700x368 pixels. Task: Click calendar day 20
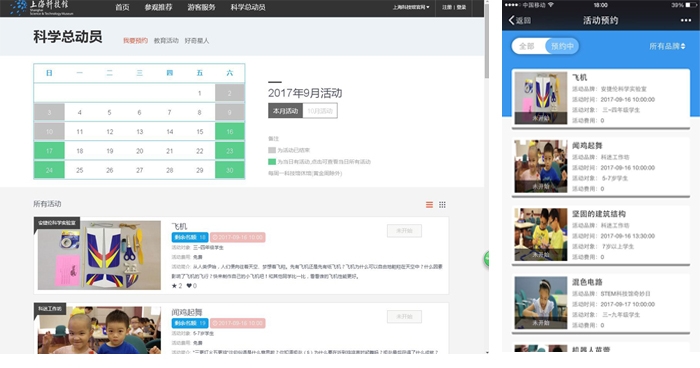click(x=140, y=151)
